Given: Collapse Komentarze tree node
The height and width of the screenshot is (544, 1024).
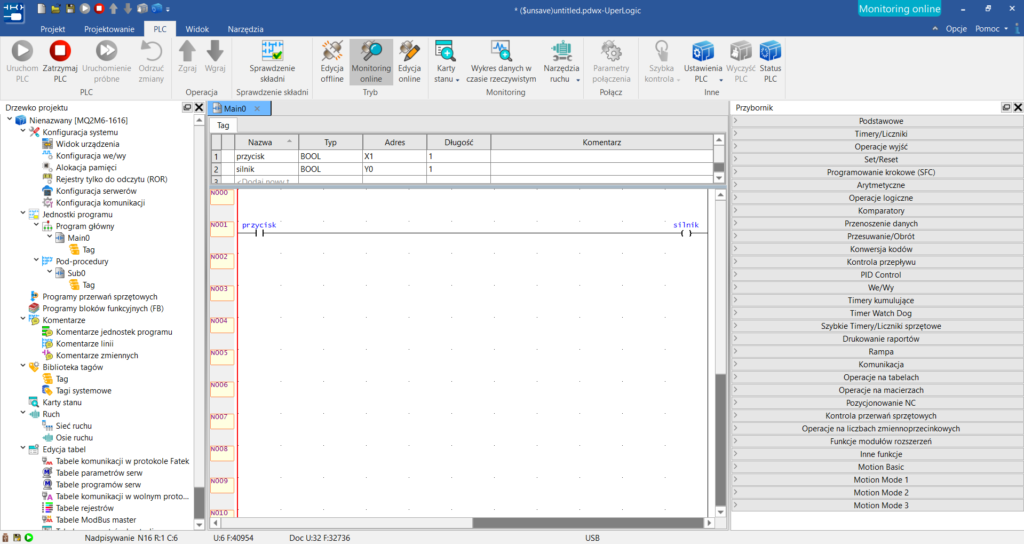Looking at the screenshot, I should (x=23, y=319).
